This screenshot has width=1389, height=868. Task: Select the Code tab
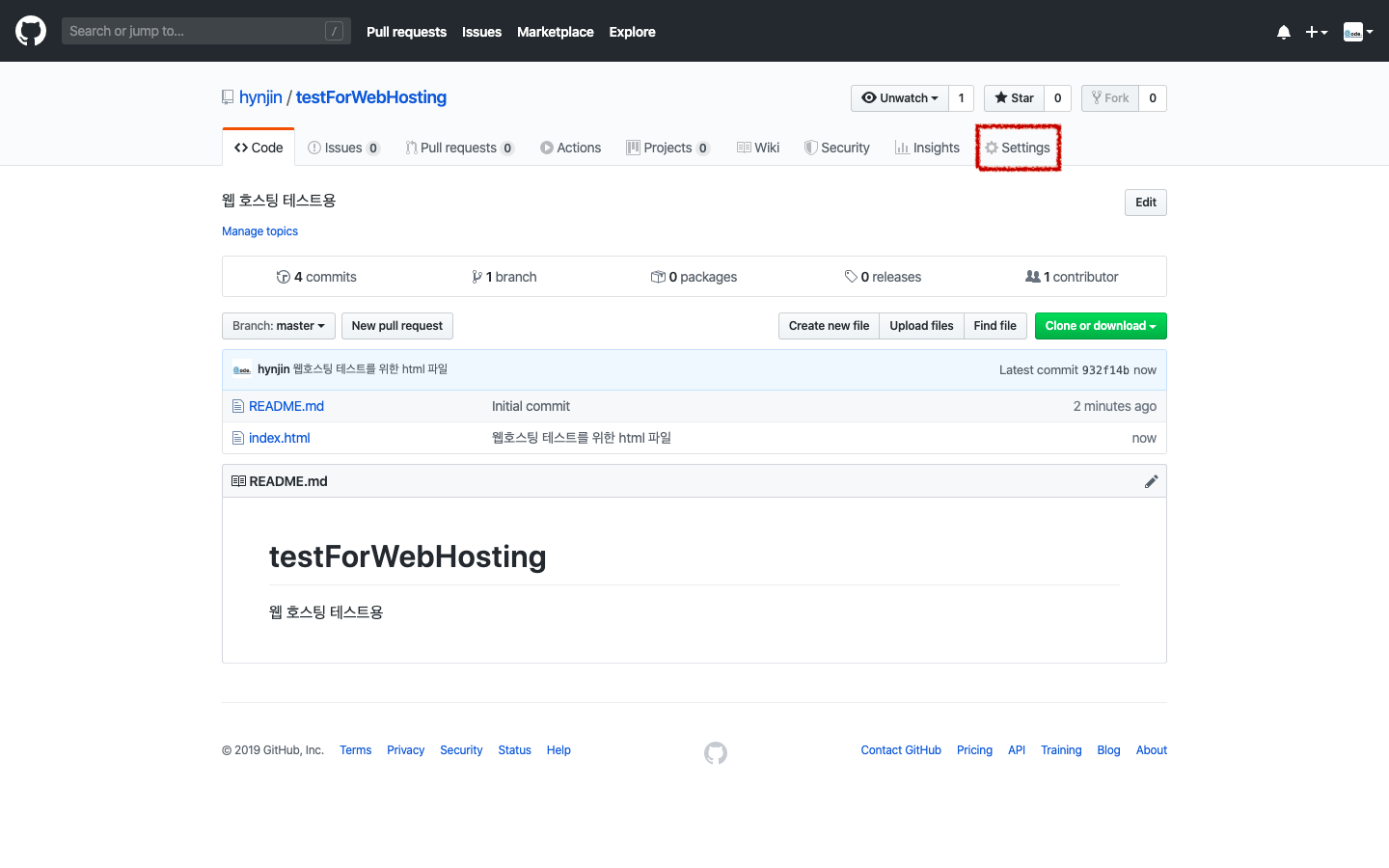259,148
